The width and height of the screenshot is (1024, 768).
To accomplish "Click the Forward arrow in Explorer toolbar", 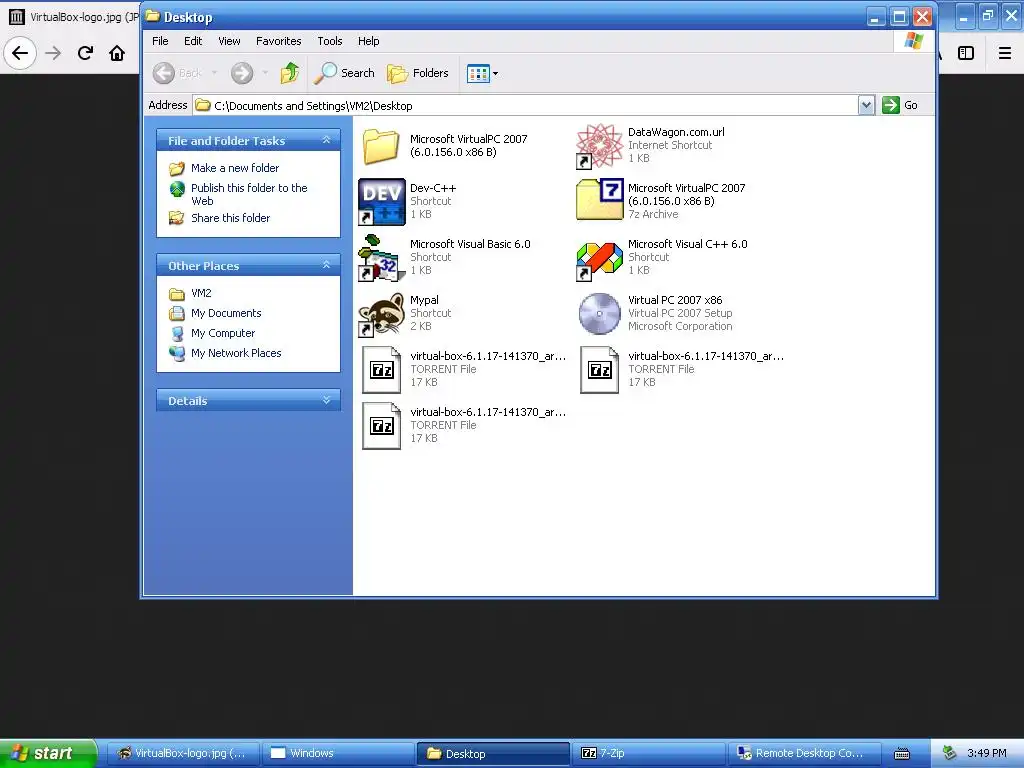I will [x=242, y=73].
